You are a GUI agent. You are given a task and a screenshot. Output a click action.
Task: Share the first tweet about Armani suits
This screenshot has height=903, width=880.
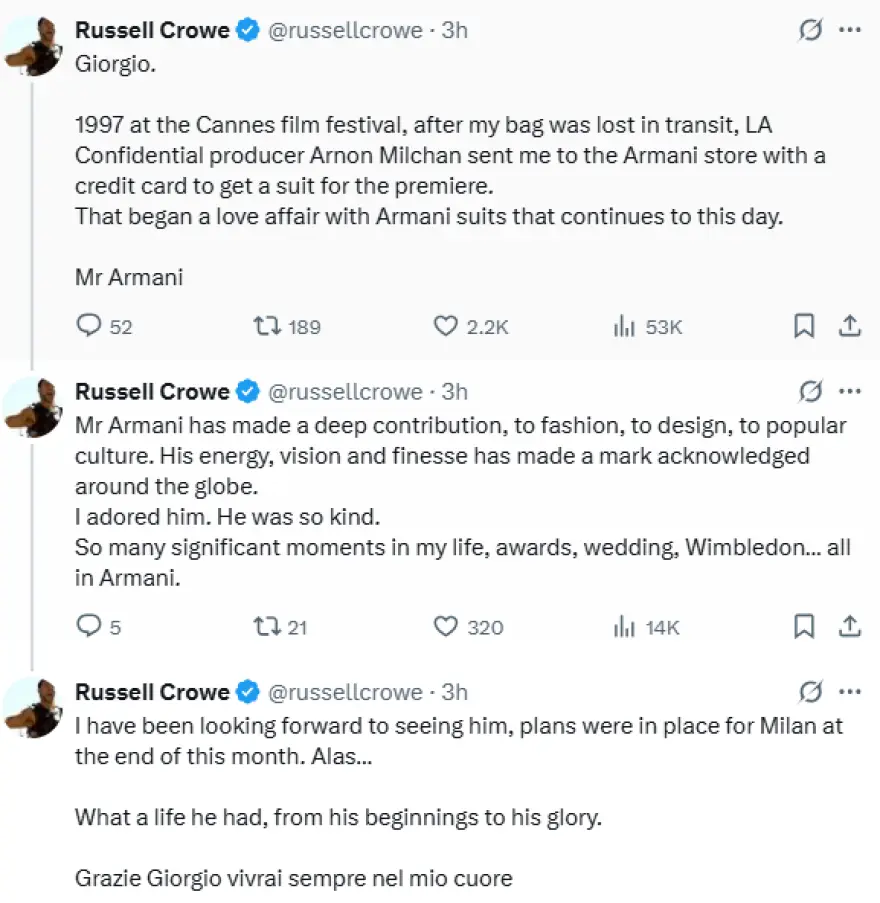(x=849, y=326)
